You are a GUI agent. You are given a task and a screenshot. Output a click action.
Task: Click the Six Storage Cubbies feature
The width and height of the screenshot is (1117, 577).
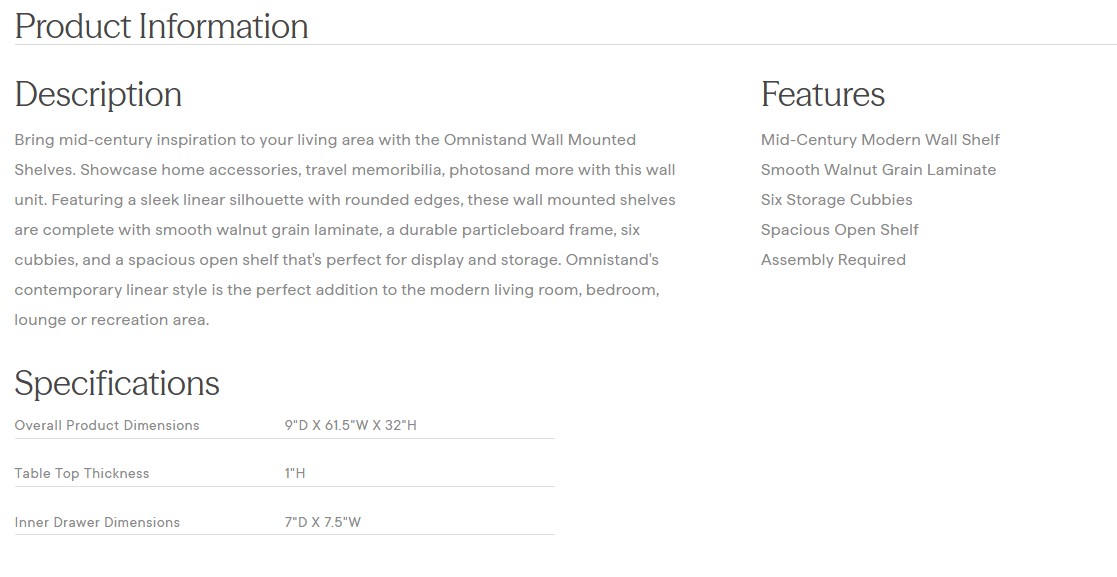[x=836, y=200]
